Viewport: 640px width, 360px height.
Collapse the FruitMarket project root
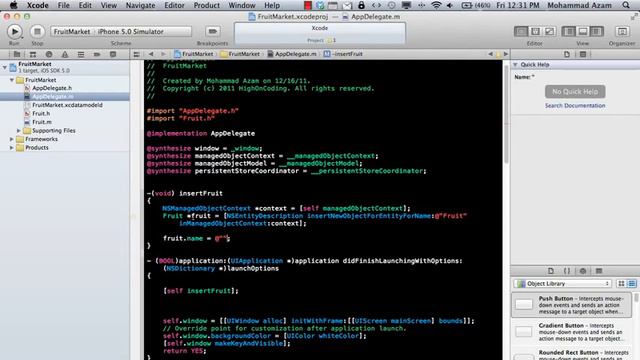point(5,67)
